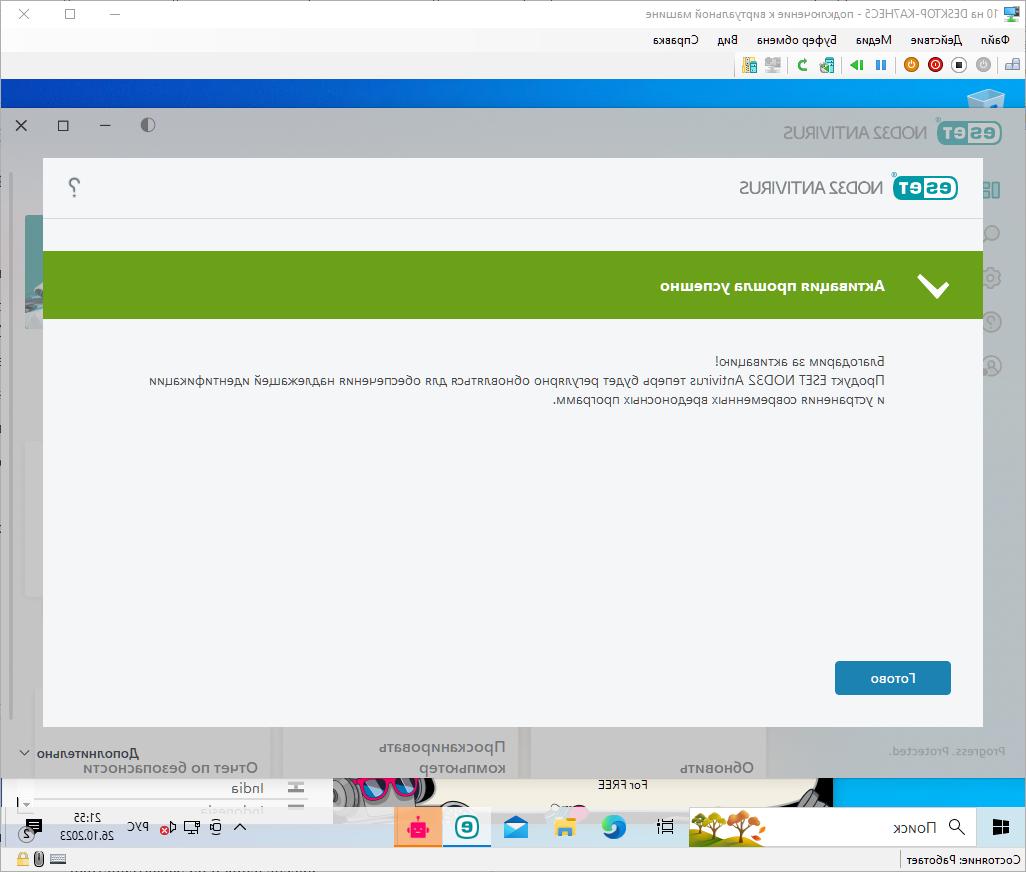This screenshot has height=872, width=1026.
Task: Pause the virtual machine with the blue bars
Action: pos(881,65)
